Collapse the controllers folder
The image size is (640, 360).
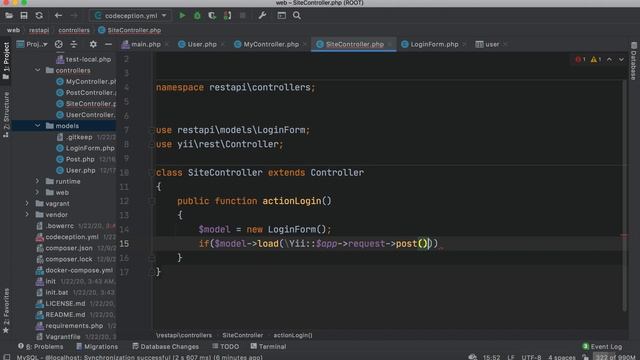[38, 70]
